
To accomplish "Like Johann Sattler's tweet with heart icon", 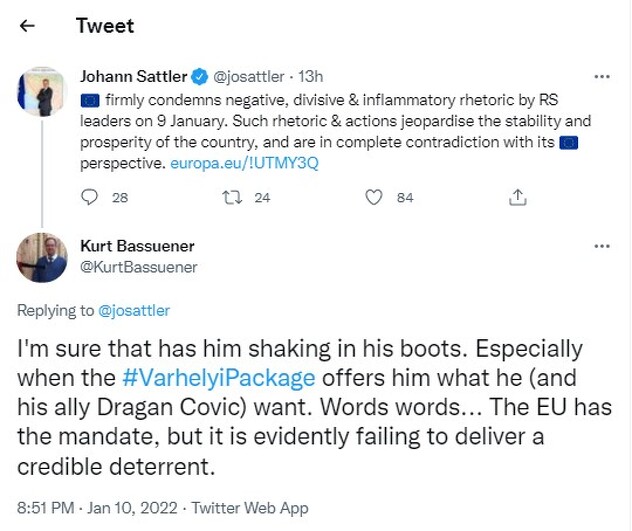I will tap(374, 197).
